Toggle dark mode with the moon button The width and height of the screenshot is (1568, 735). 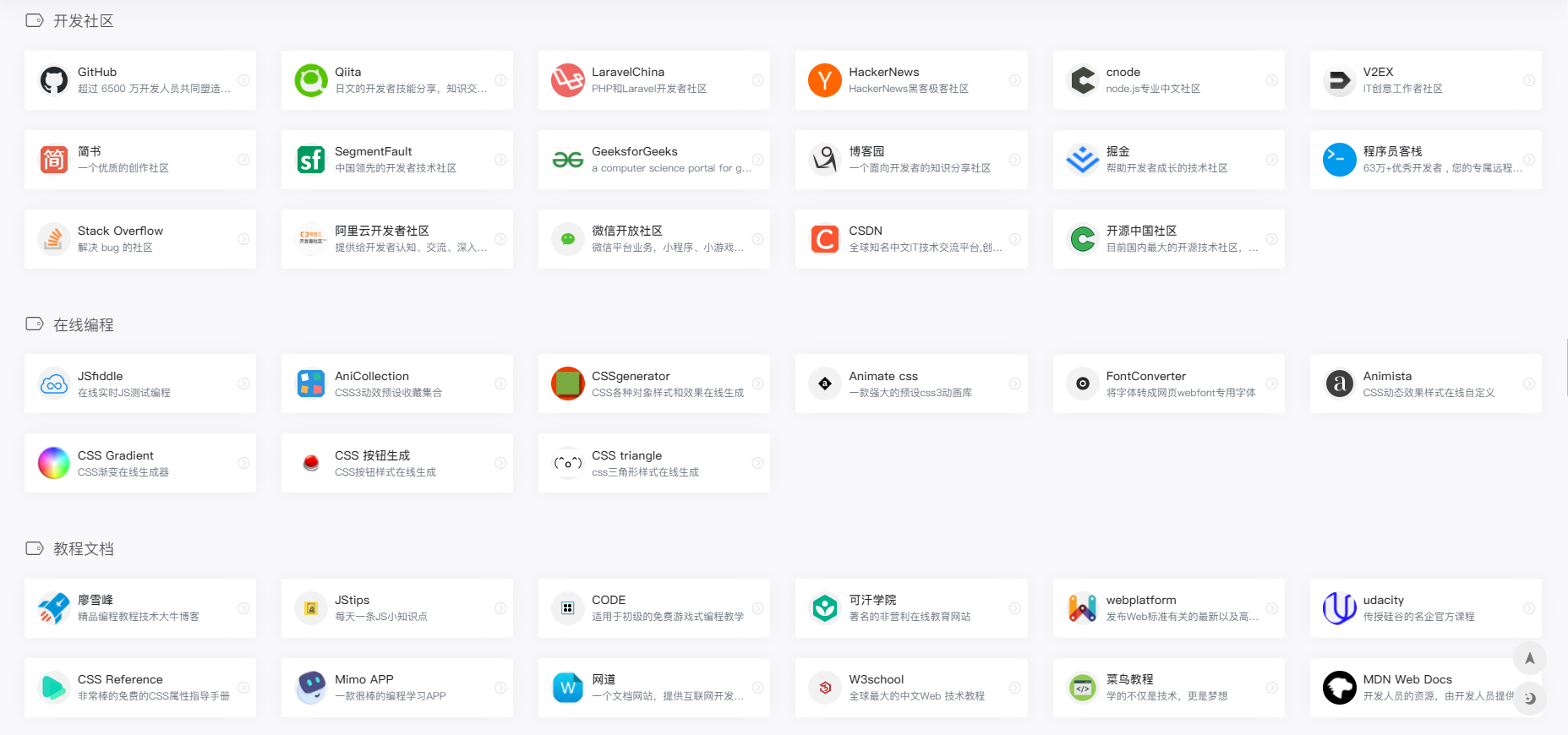click(x=1529, y=699)
